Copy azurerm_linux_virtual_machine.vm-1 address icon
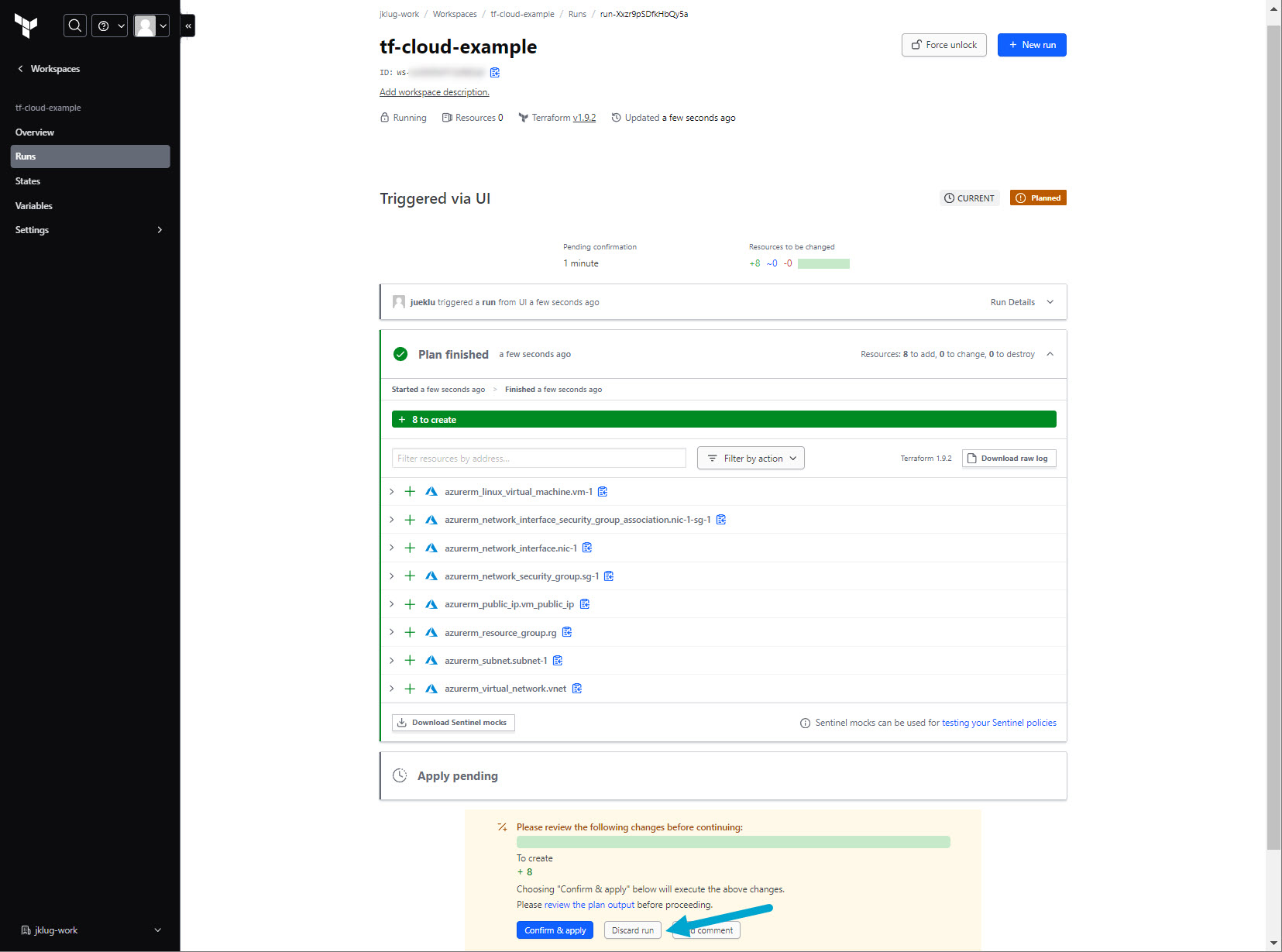 (603, 492)
